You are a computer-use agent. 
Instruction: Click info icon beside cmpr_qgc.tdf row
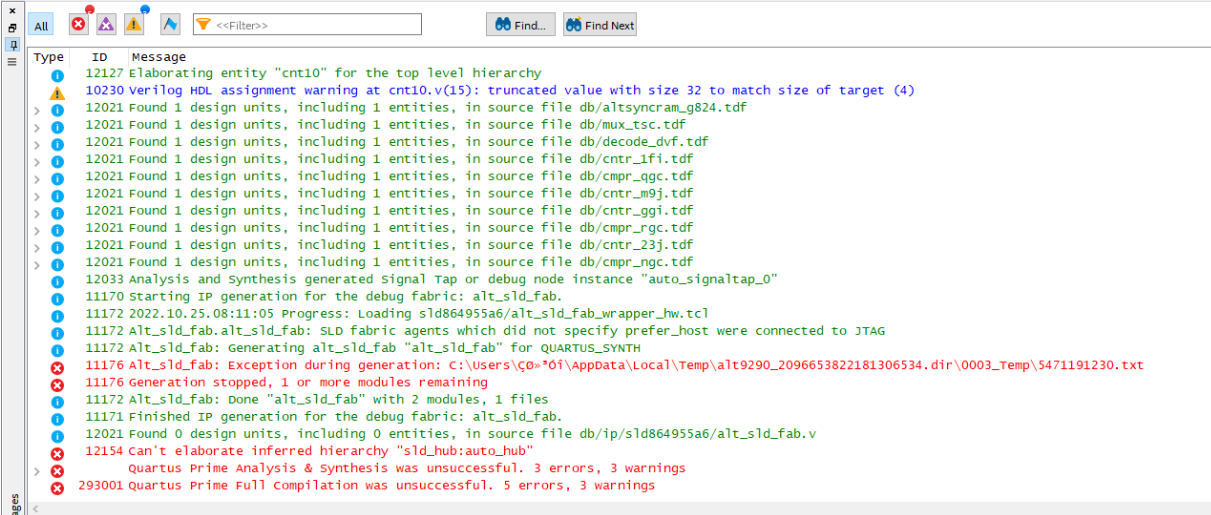coord(57,178)
